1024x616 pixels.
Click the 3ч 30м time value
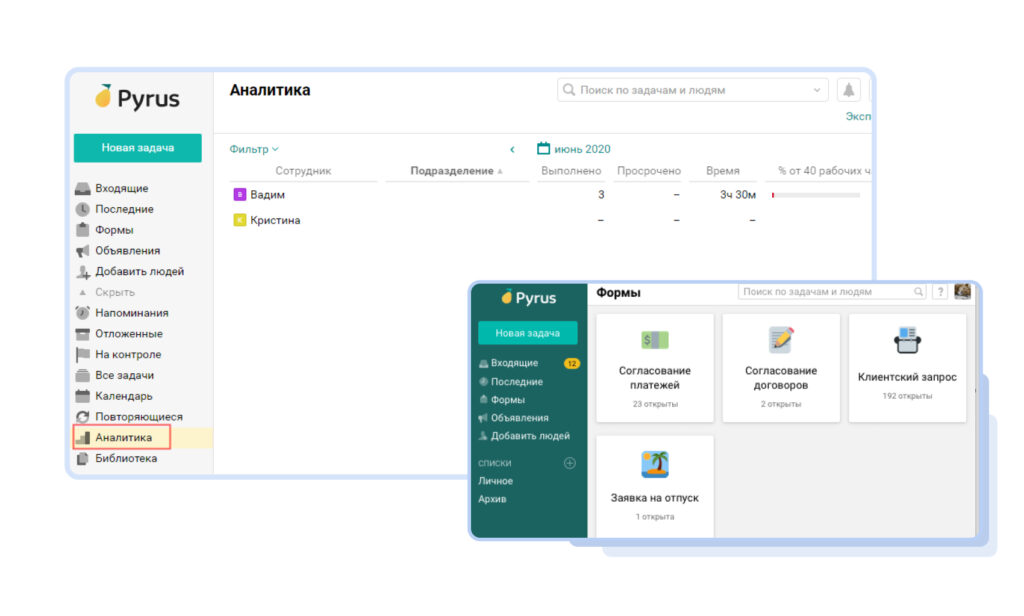click(737, 195)
